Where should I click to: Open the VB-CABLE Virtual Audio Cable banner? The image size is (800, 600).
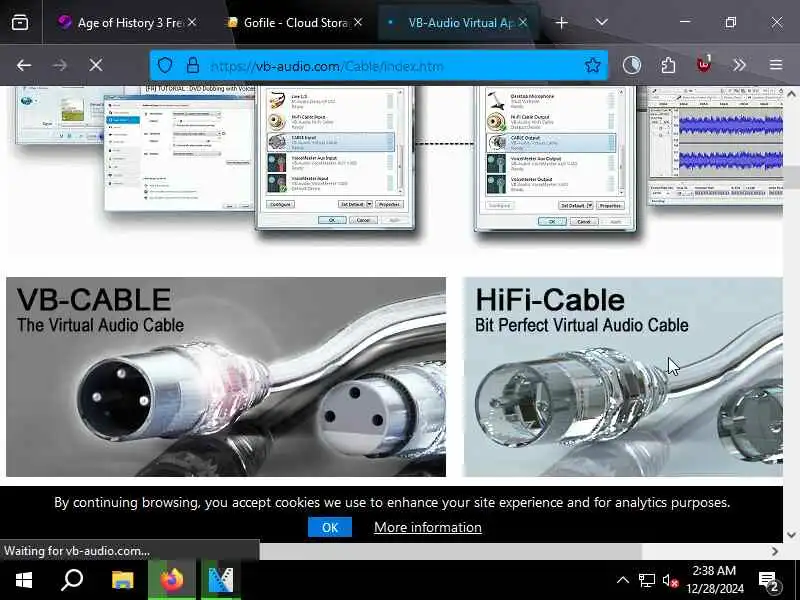coord(226,377)
